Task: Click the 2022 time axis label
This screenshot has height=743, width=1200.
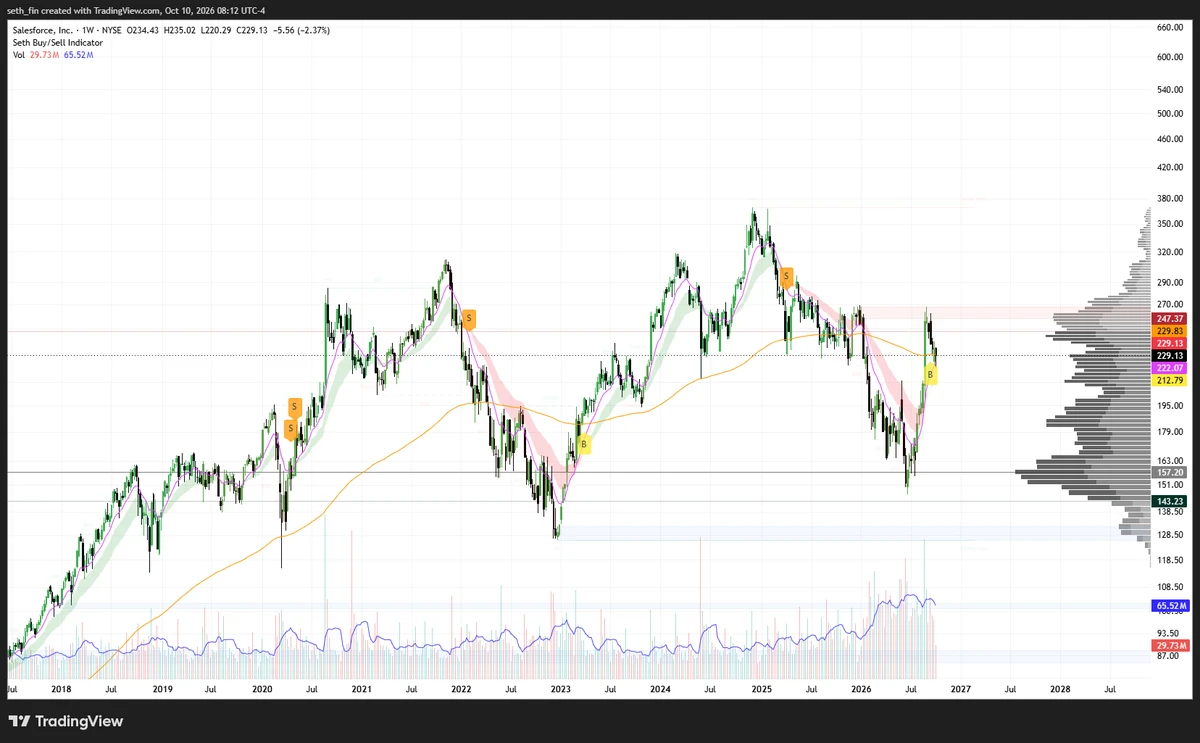Action: (461, 689)
